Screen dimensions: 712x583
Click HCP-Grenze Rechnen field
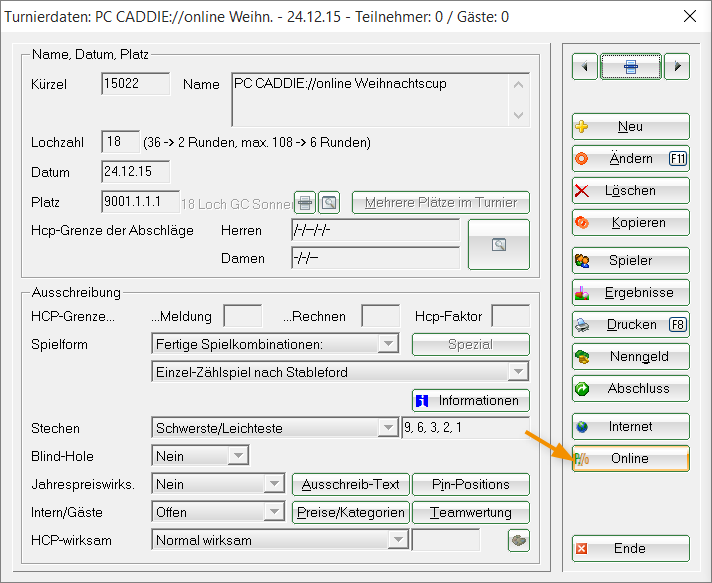coord(381,316)
